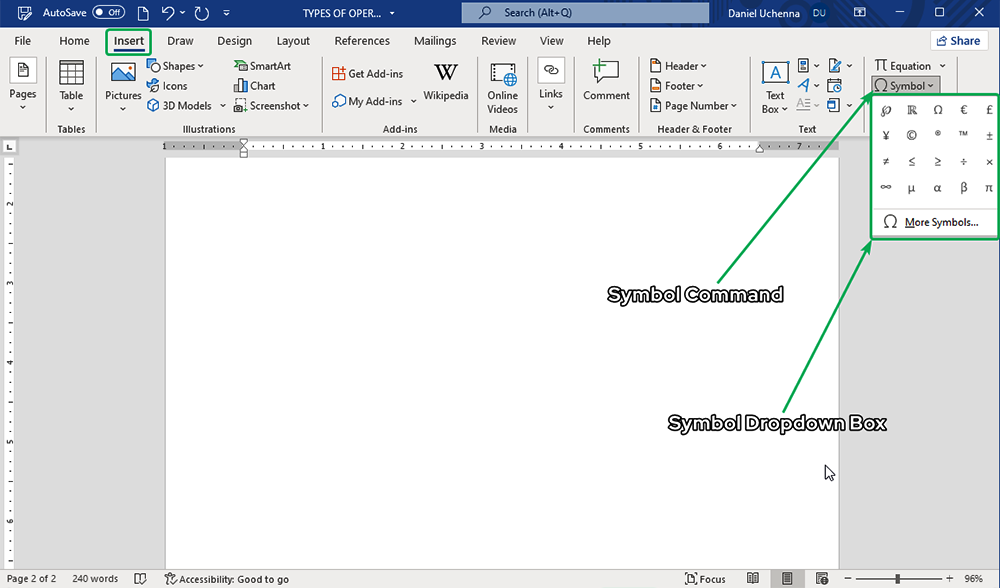Select the copyright symbol in dropdown

(911, 135)
